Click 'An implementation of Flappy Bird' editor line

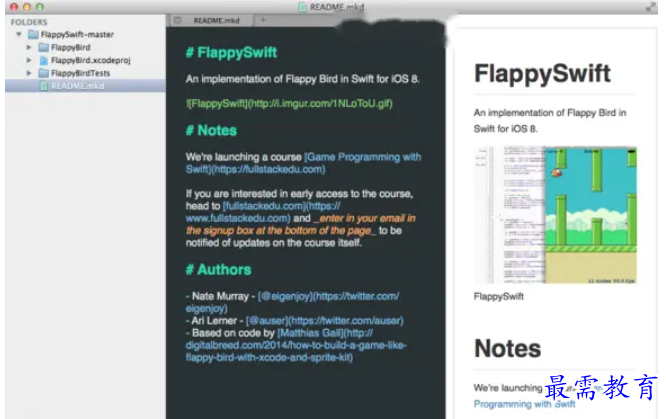coord(302,79)
